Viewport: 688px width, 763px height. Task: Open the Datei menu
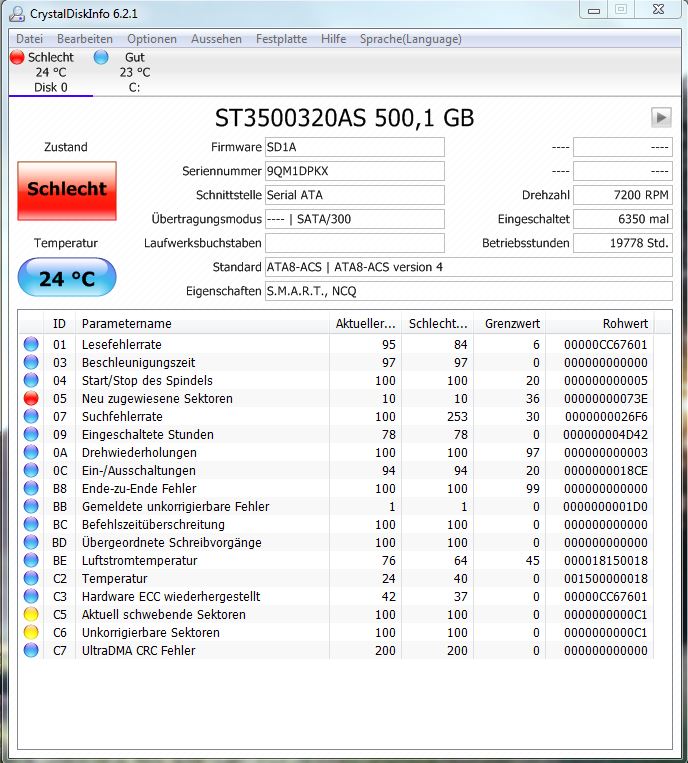tap(29, 39)
